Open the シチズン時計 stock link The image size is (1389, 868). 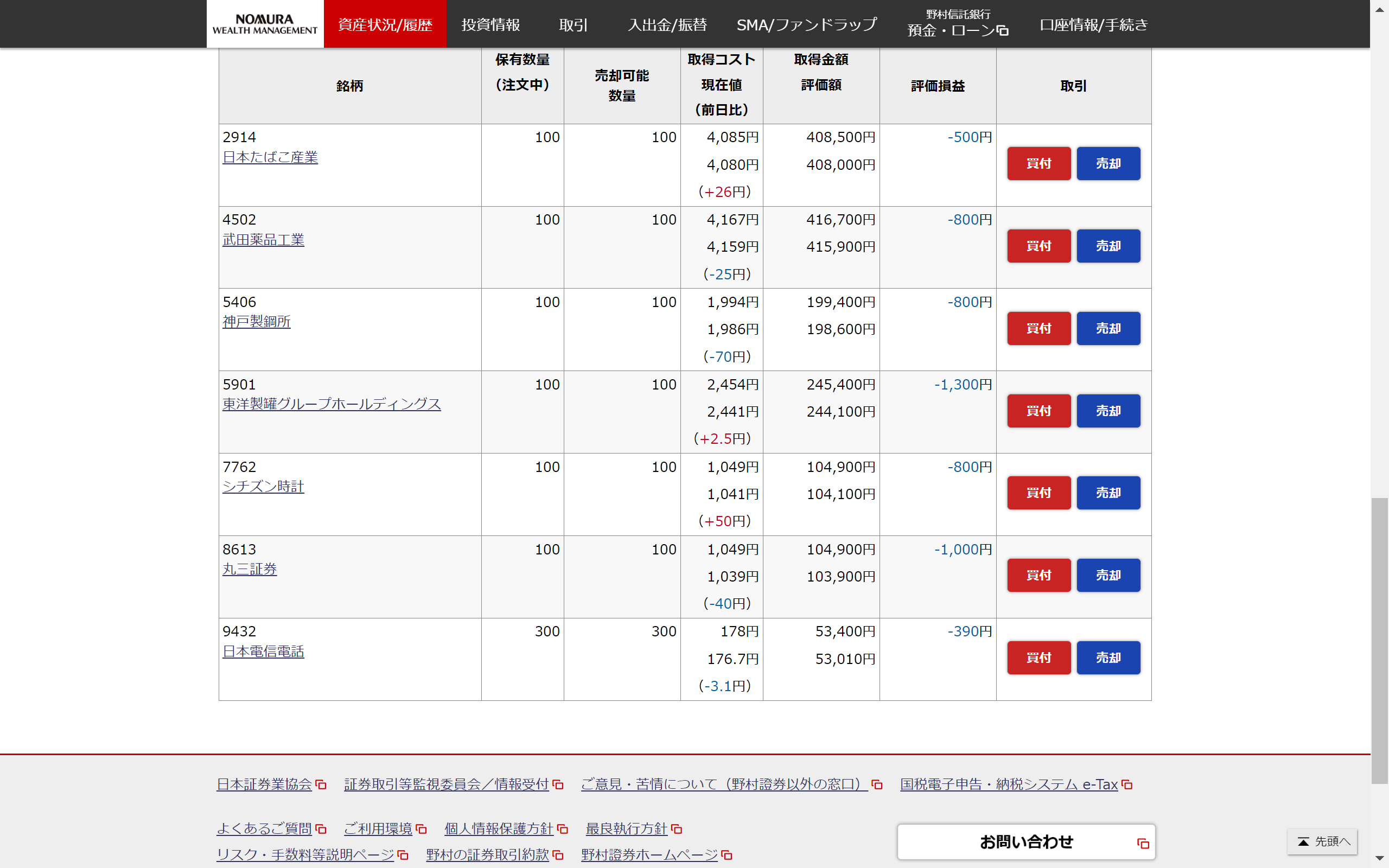pos(263,486)
